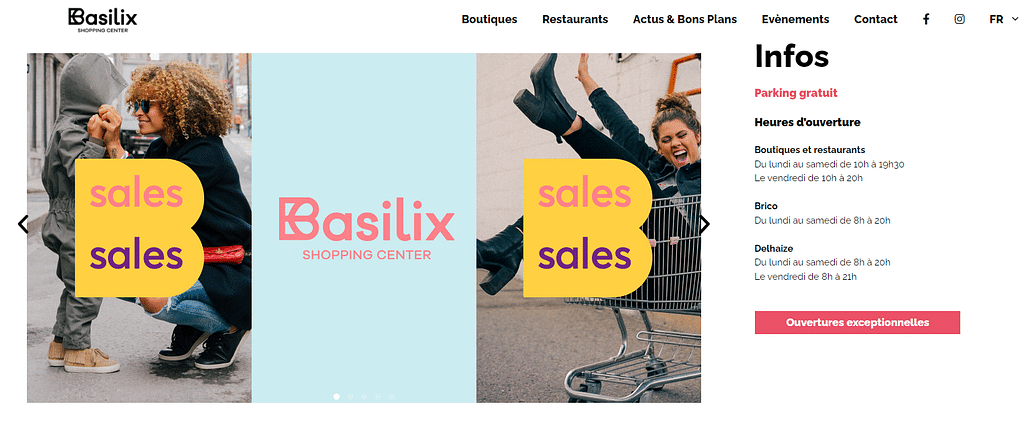Click the Parking gratuit link
Image resolution: width=1024 pixels, height=436 pixels.
pos(795,93)
